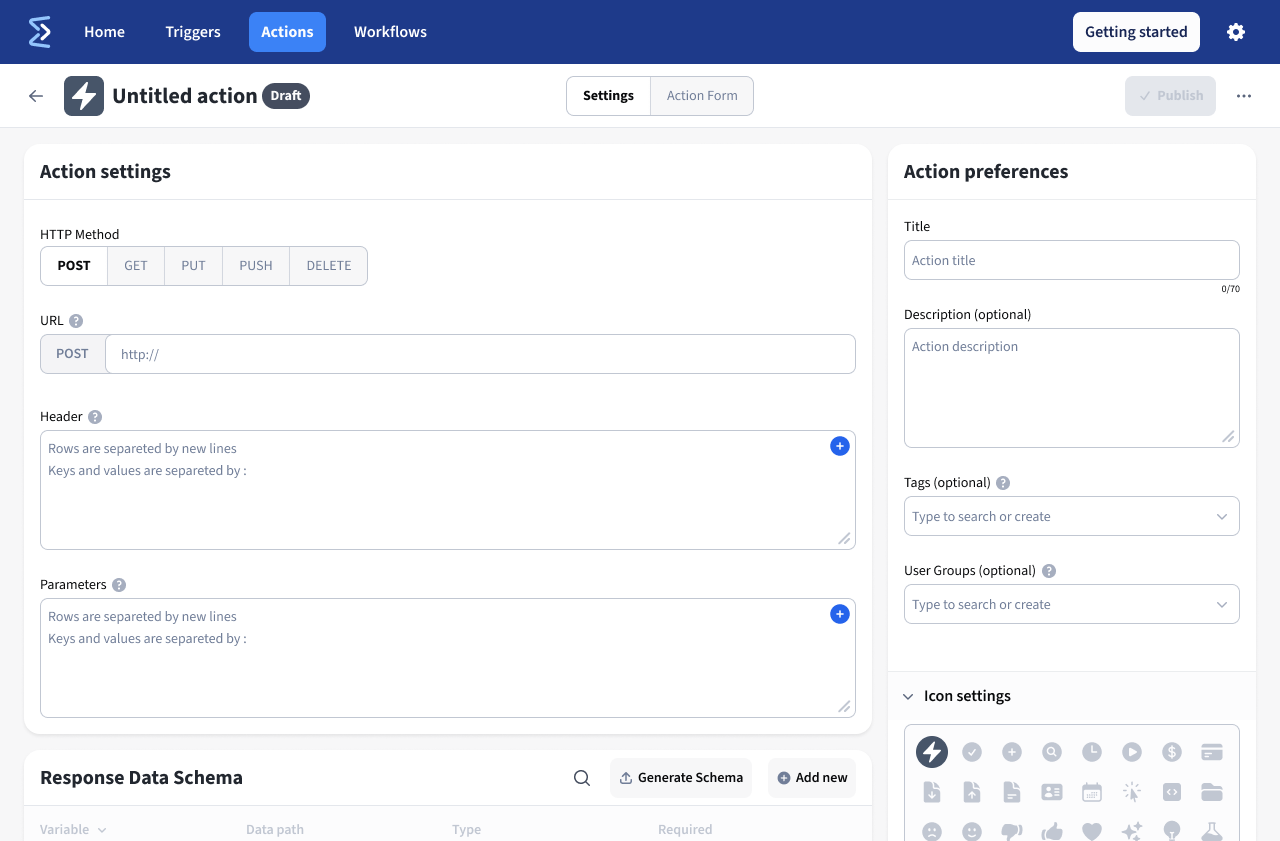Sort by the Variable column
1280x841 pixels.
tap(73, 830)
